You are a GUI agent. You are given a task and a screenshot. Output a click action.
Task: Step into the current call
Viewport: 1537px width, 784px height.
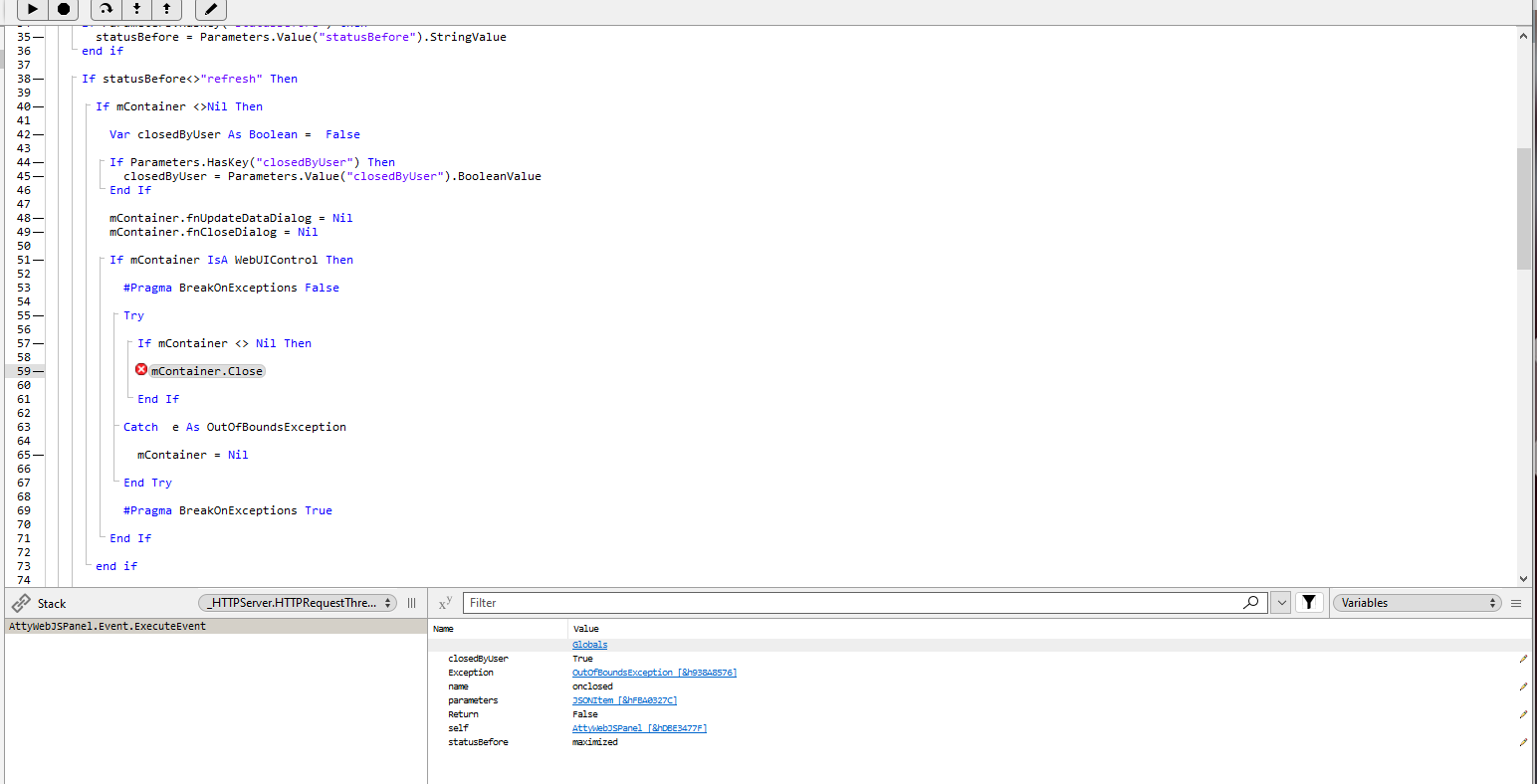click(136, 9)
